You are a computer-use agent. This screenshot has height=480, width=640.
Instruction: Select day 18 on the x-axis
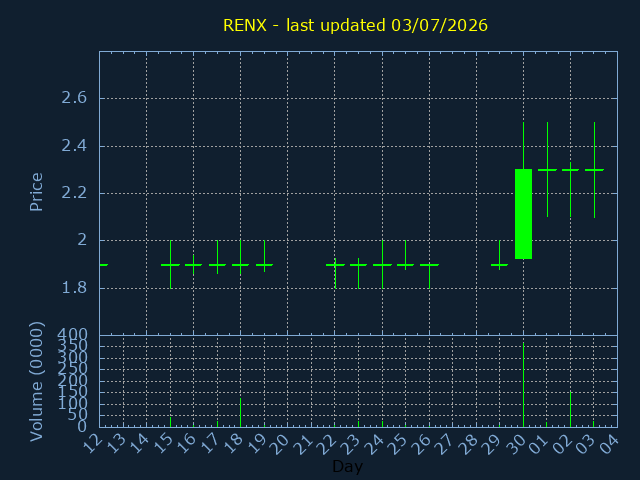[236, 444]
